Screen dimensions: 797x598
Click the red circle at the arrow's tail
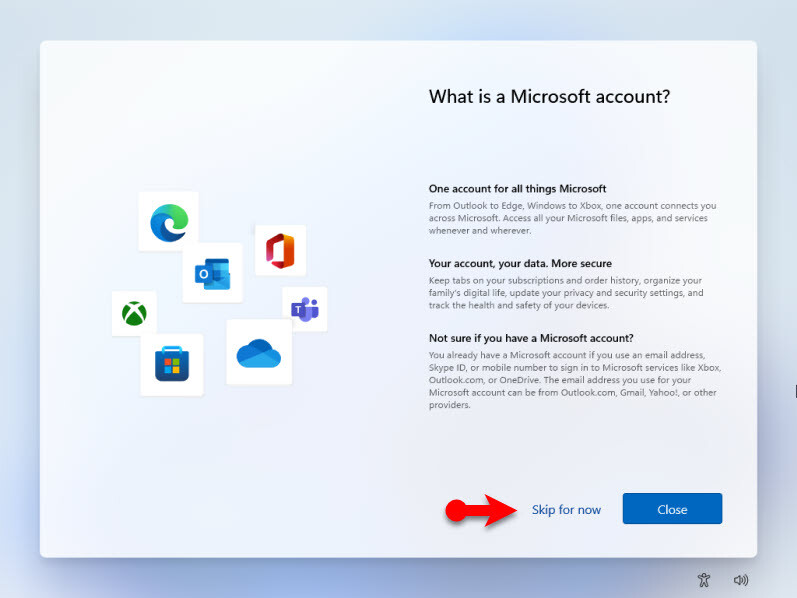tap(455, 511)
